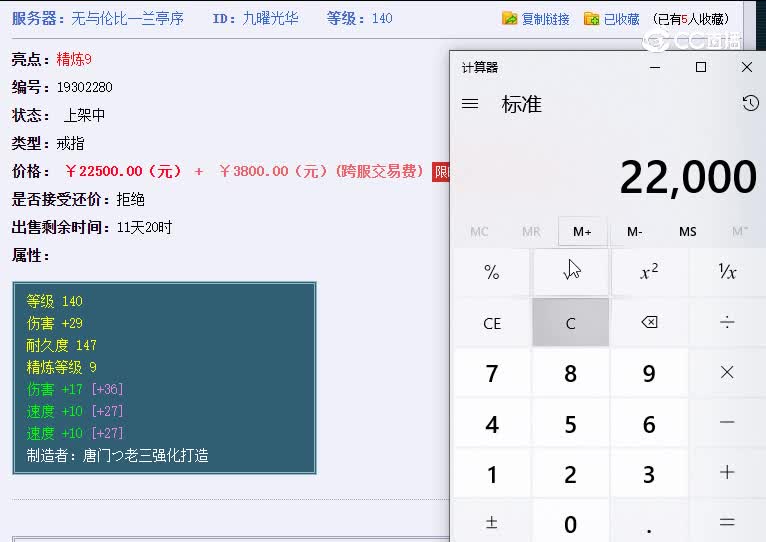766x542 pixels.
Task: Click the 耐久度 147 attribute line
Action: coord(62,345)
